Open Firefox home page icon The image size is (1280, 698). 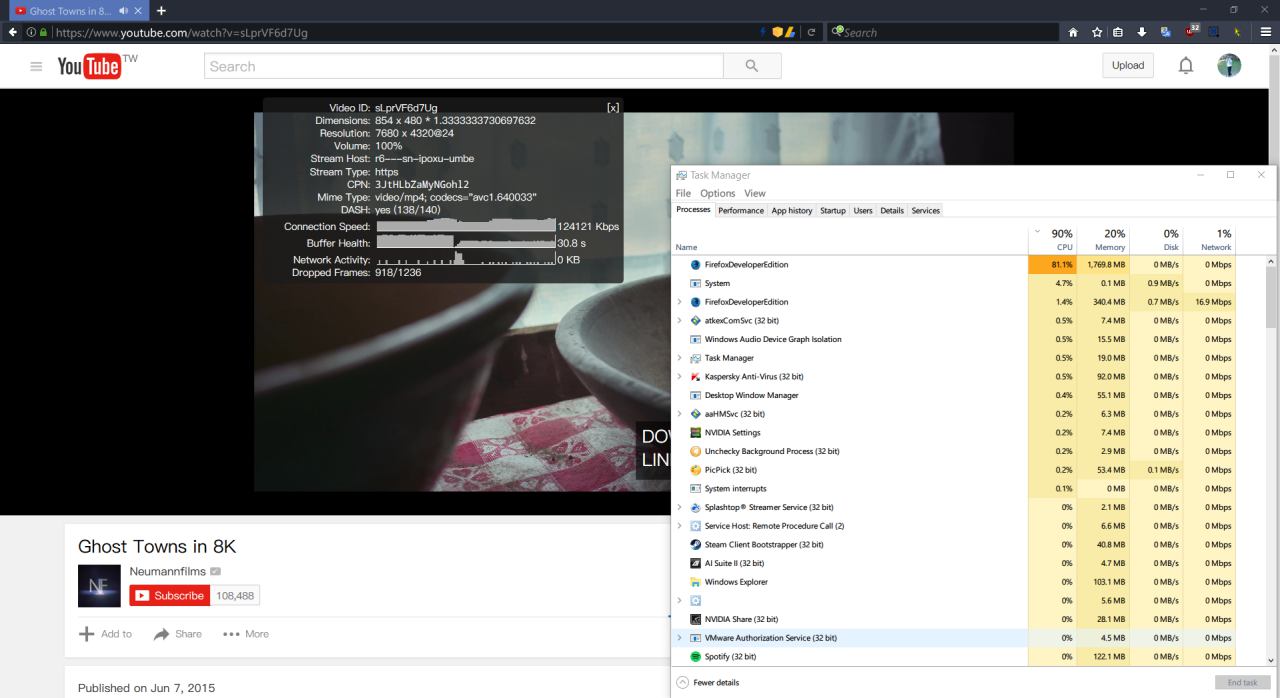coord(1073,32)
